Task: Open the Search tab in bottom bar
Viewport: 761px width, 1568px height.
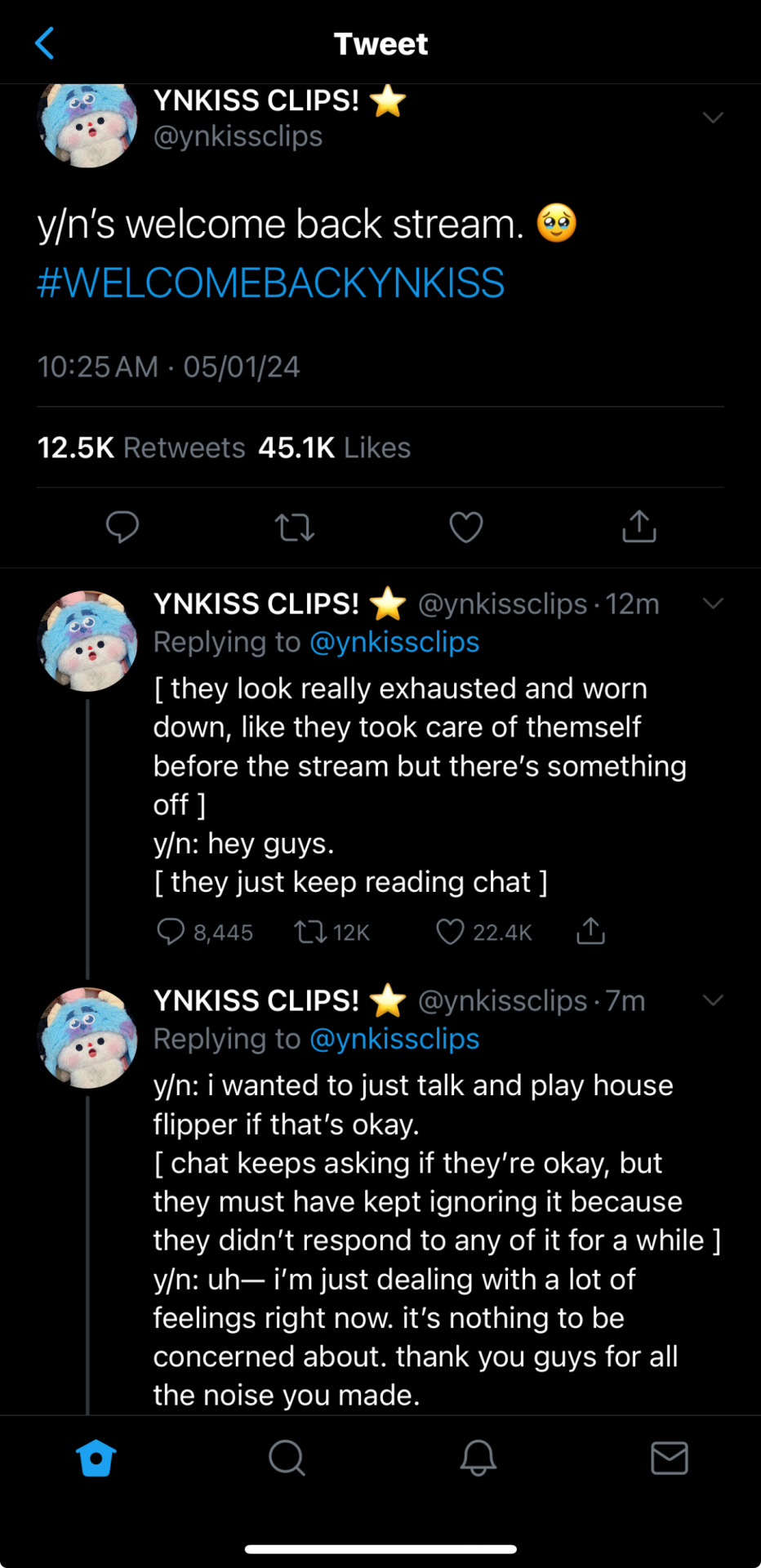Action: (x=287, y=1458)
